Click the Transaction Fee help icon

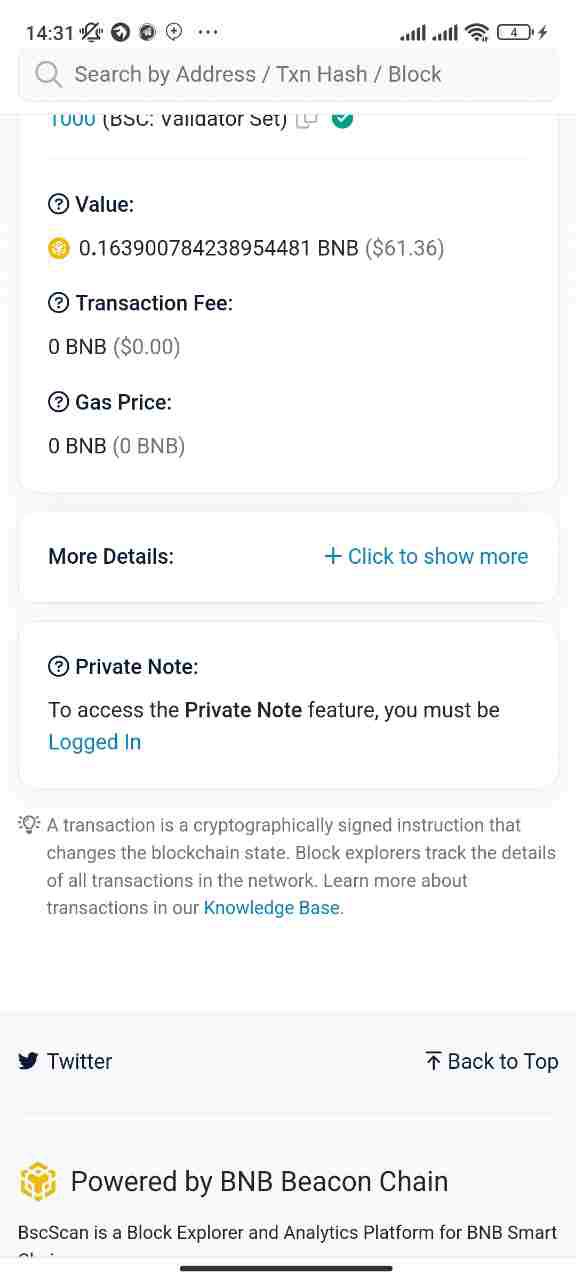coord(59,303)
